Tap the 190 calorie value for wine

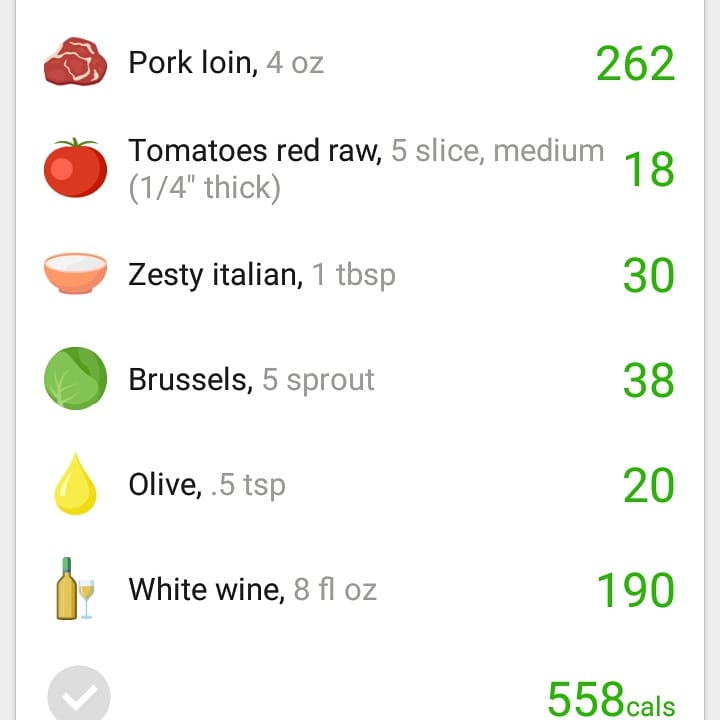pyautogui.click(x=636, y=590)
